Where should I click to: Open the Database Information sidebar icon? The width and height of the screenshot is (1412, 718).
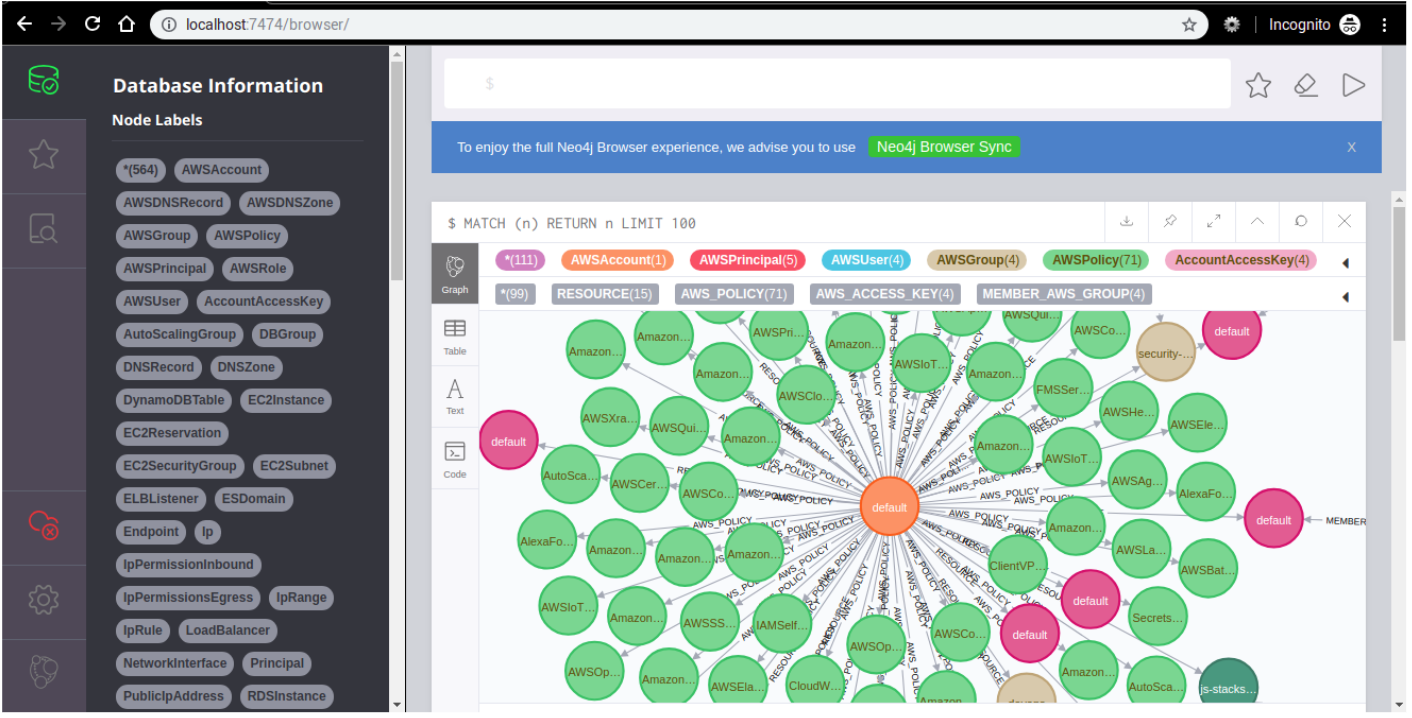click(43, 81)
